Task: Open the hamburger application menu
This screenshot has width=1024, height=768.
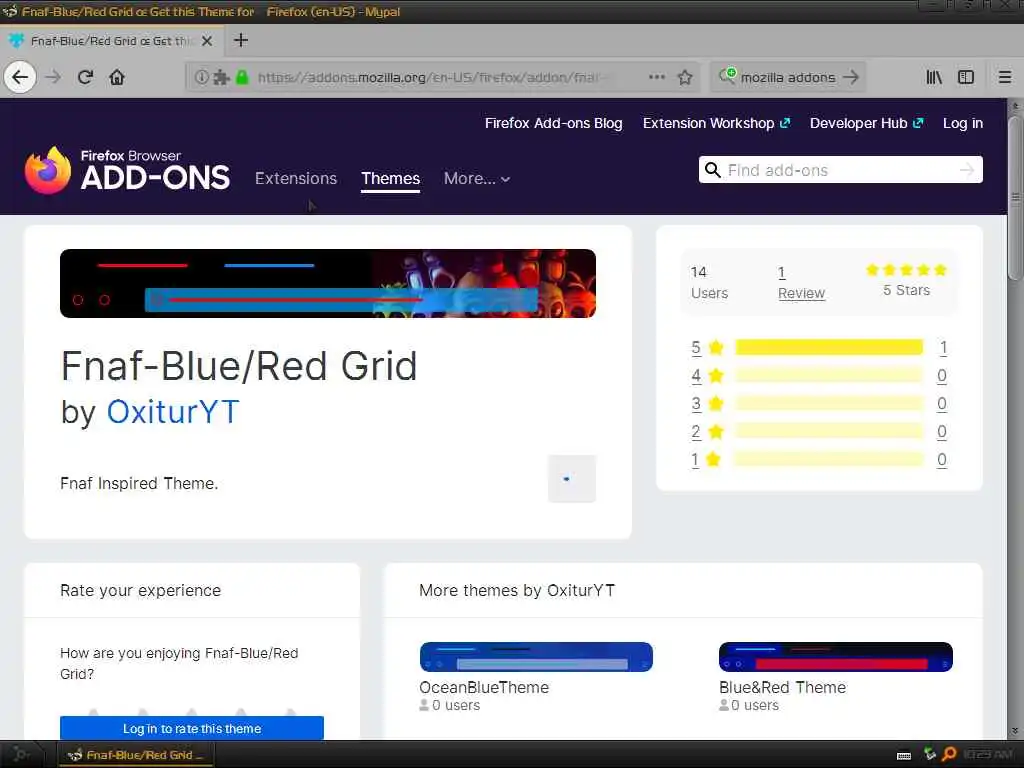Action: (x=1005, y=77)
